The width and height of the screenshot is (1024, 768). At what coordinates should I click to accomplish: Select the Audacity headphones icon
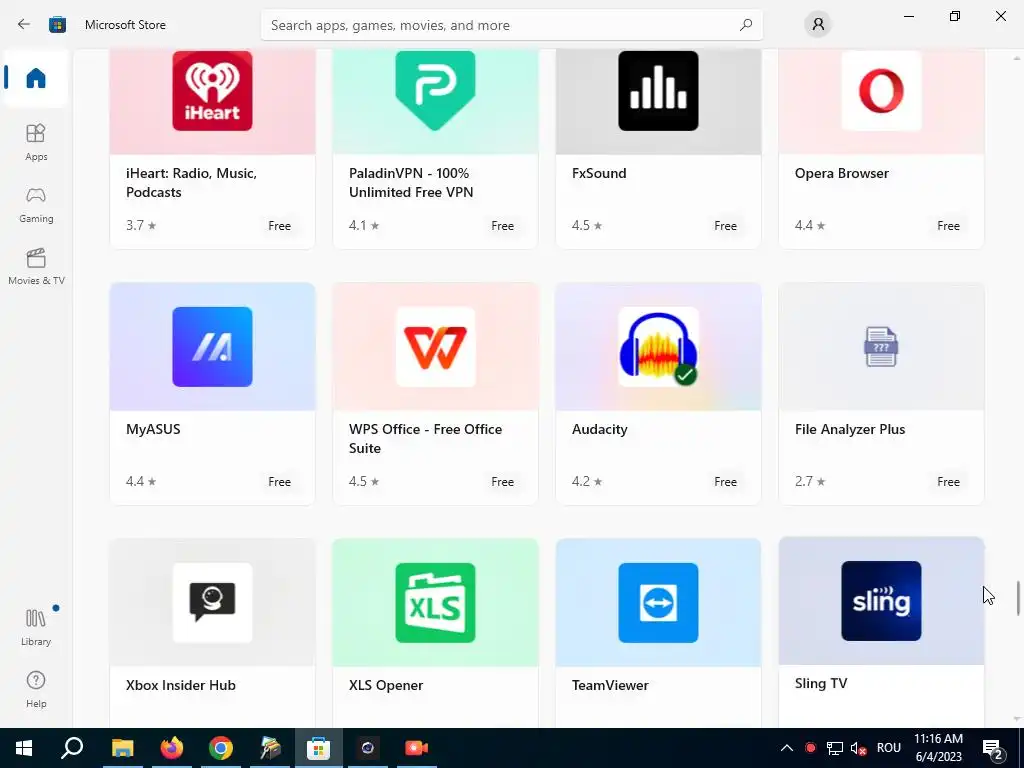point(658,347)
